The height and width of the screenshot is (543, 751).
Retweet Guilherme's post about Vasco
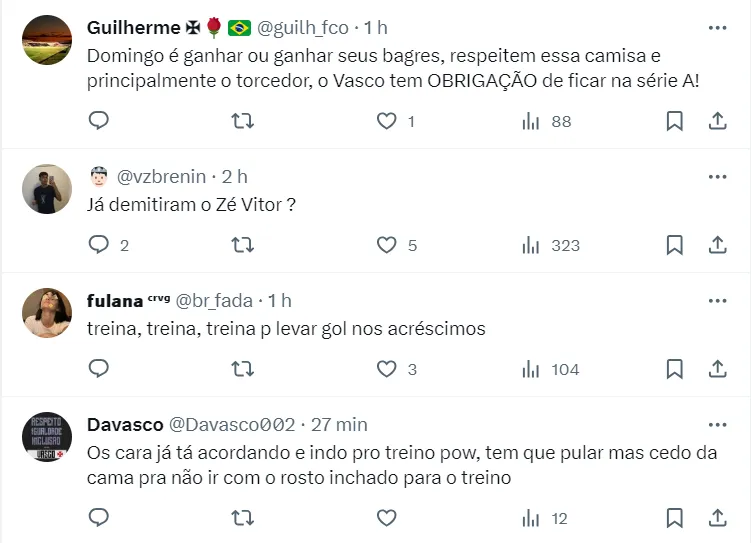pos(242,121)
